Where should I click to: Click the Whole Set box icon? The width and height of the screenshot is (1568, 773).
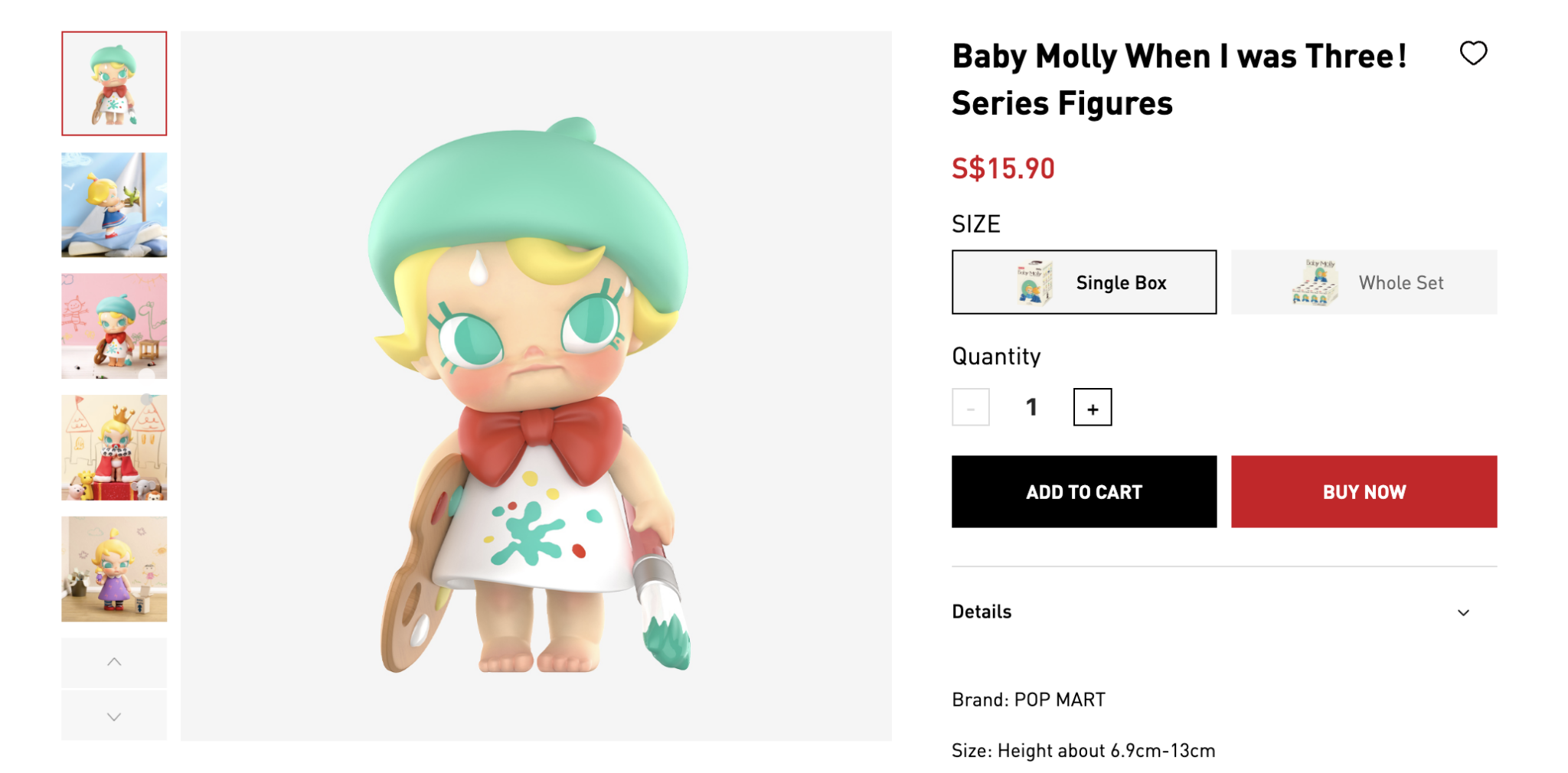click(1315, 282)
